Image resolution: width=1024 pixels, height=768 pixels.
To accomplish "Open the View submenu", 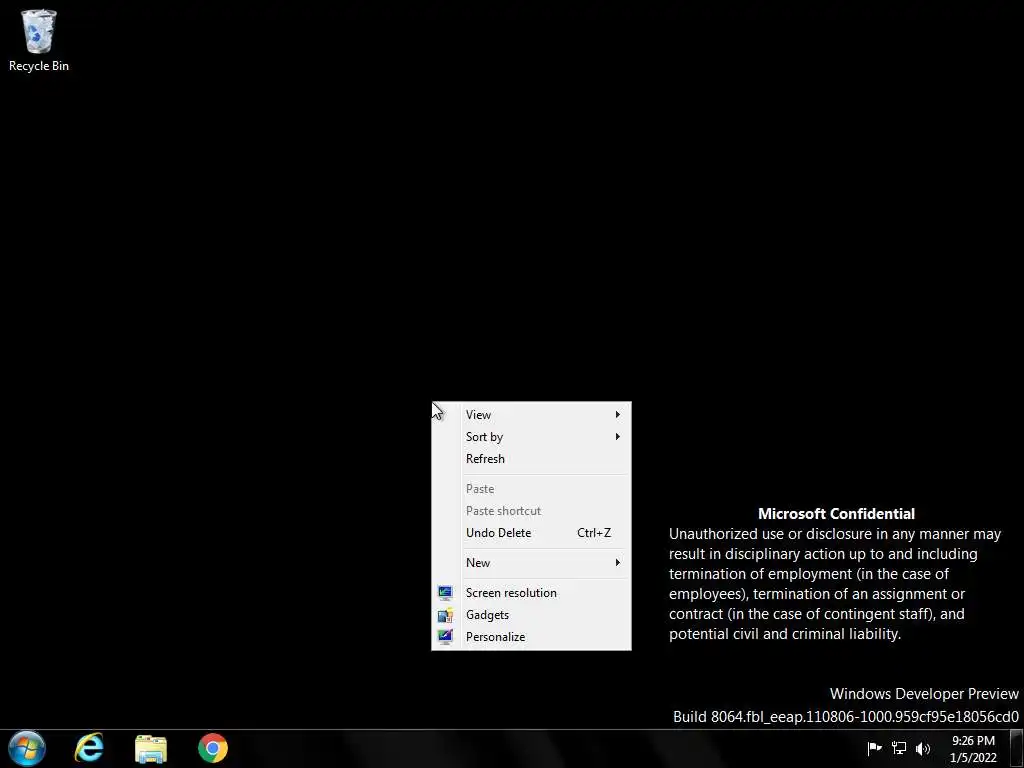I will point(531,415).
